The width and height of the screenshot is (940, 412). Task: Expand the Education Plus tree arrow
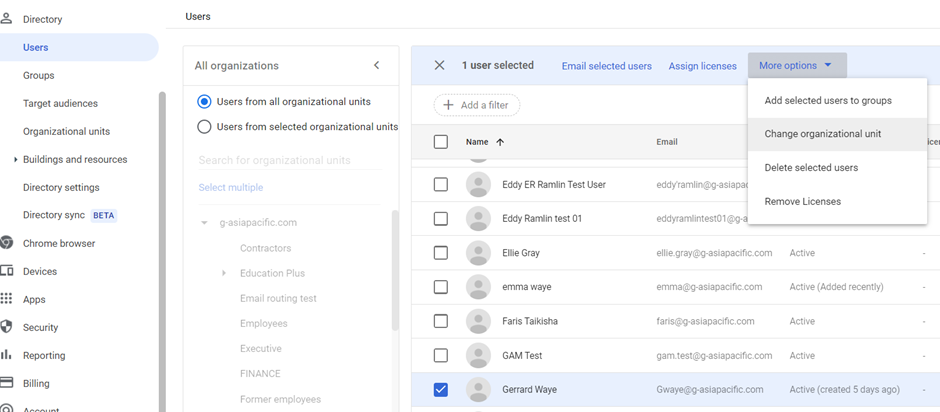point(224,273)
